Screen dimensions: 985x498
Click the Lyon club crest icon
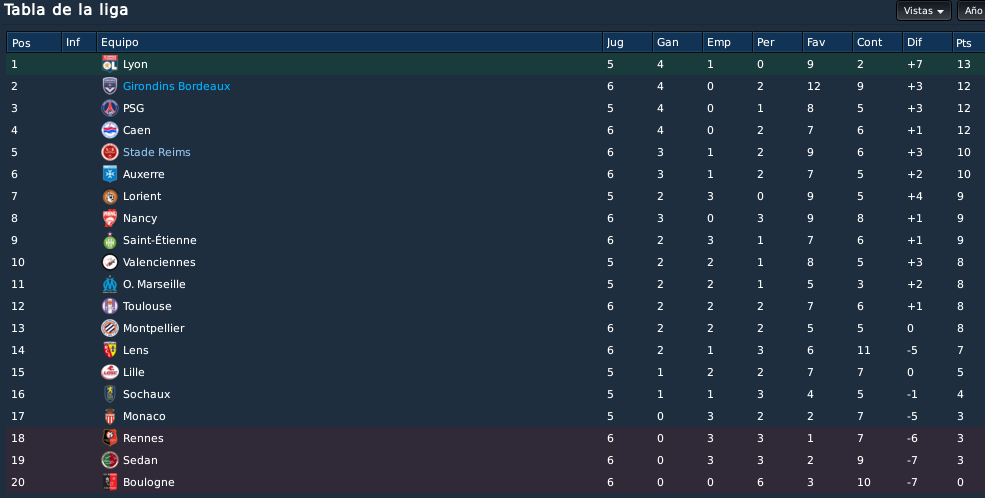click(x=110, y=64)
